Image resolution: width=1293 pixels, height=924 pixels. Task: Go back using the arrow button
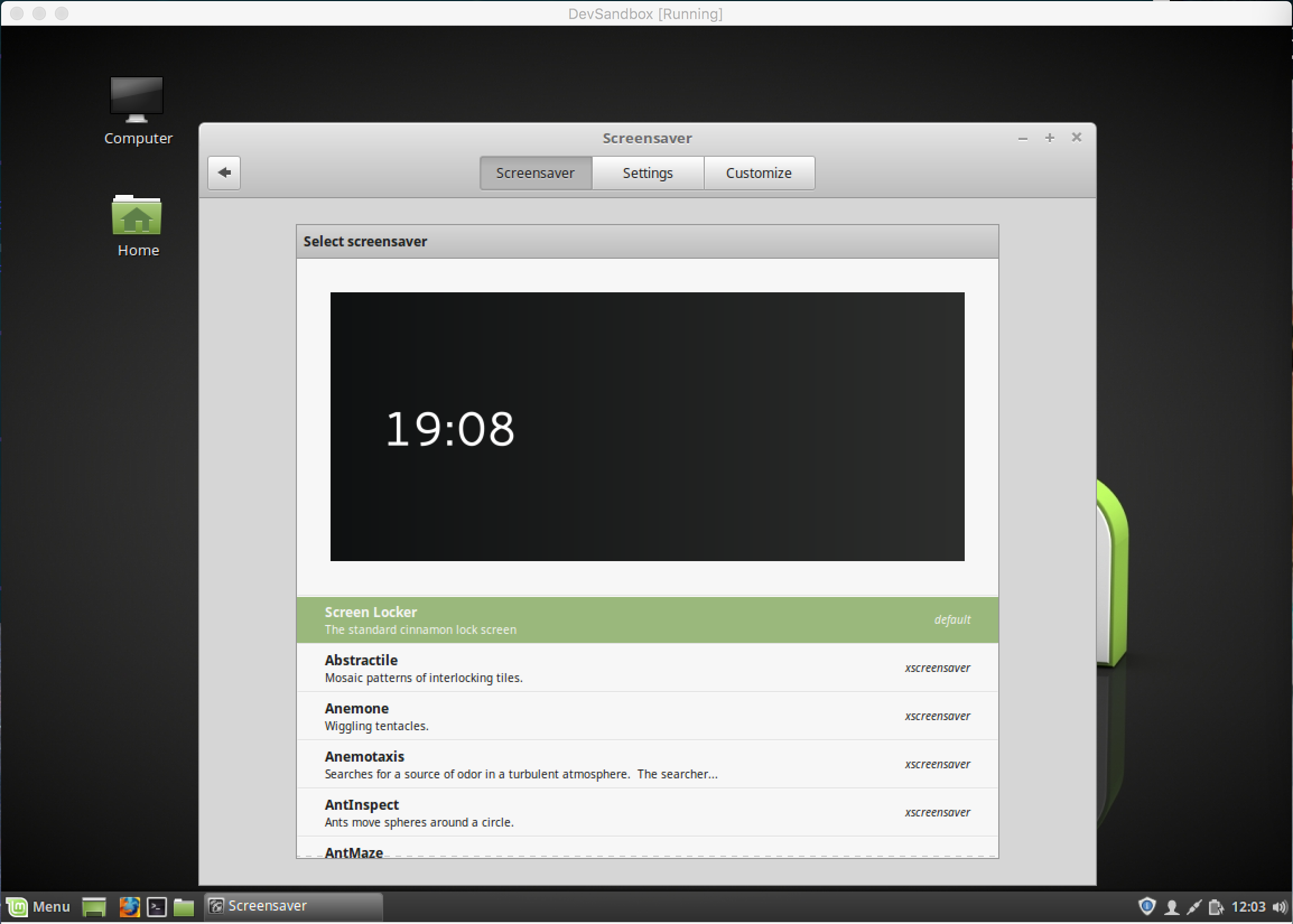click(x=224, y=172)
